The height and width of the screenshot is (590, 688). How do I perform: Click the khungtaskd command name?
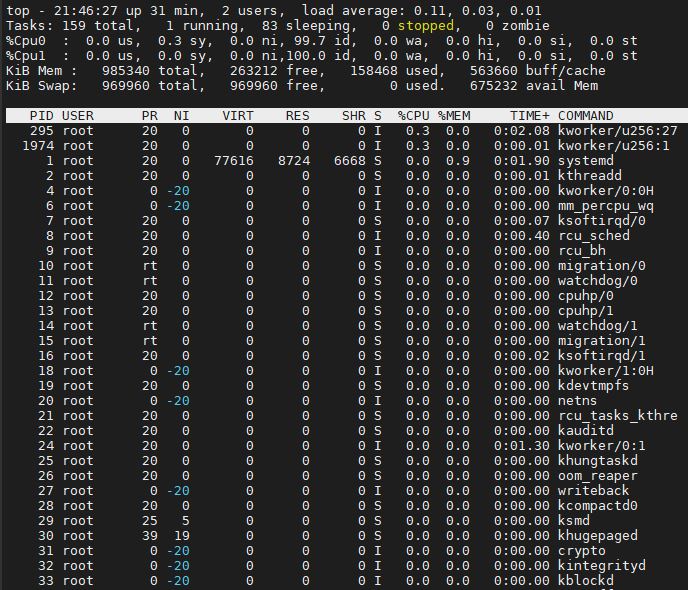[x=598, y=461]
